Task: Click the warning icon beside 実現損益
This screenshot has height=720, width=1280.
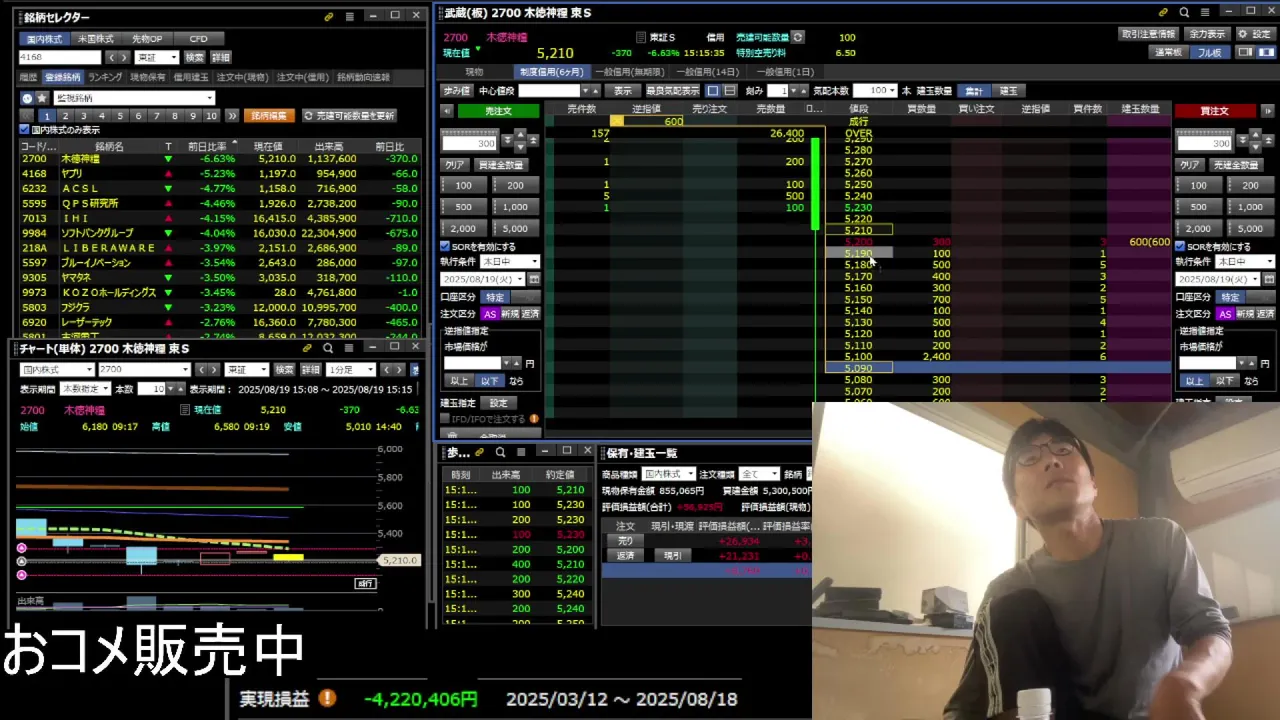Action: point(327,698)
